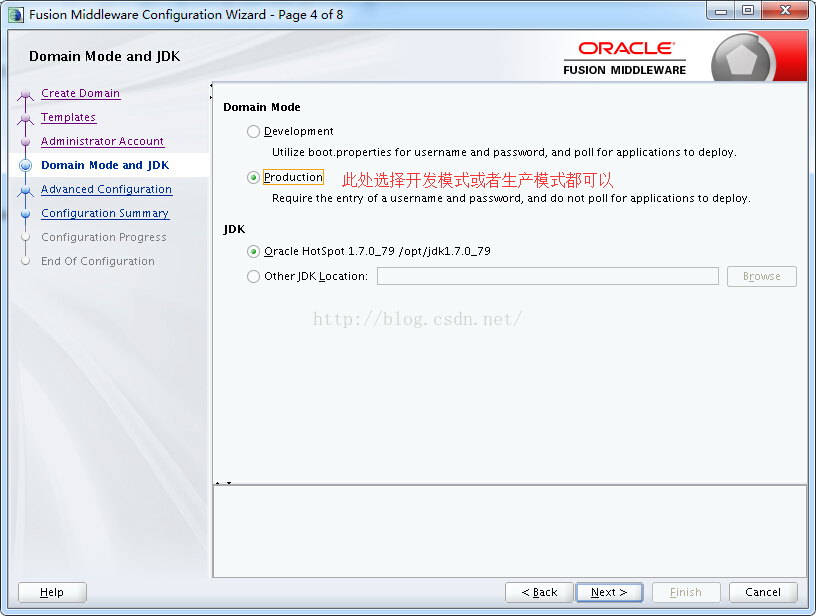
Task: Select Other JDK Location radio button
Action: click(x=253, y=276)
